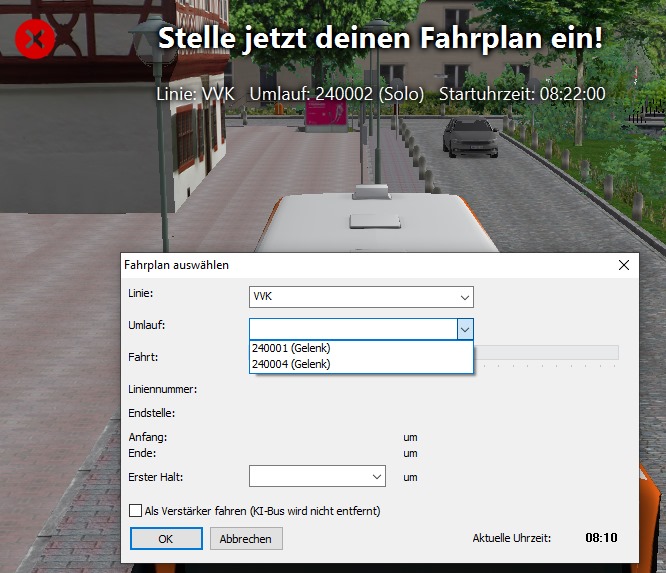Click the pink advertising poster
This screenshot has width=666, height=573.
326,112
